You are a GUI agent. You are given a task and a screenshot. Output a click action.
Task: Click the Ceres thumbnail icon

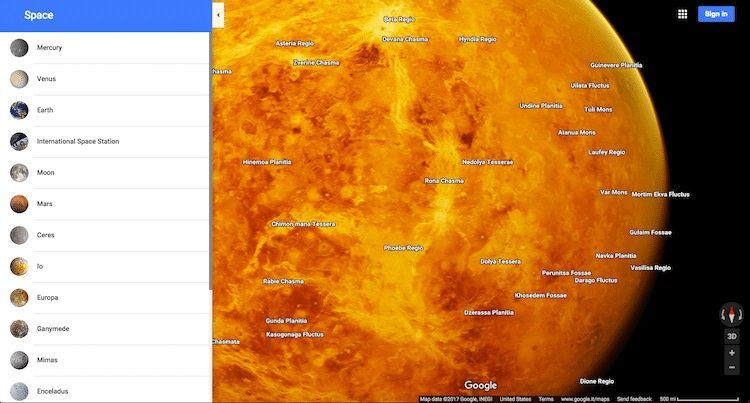pos(19,235)
